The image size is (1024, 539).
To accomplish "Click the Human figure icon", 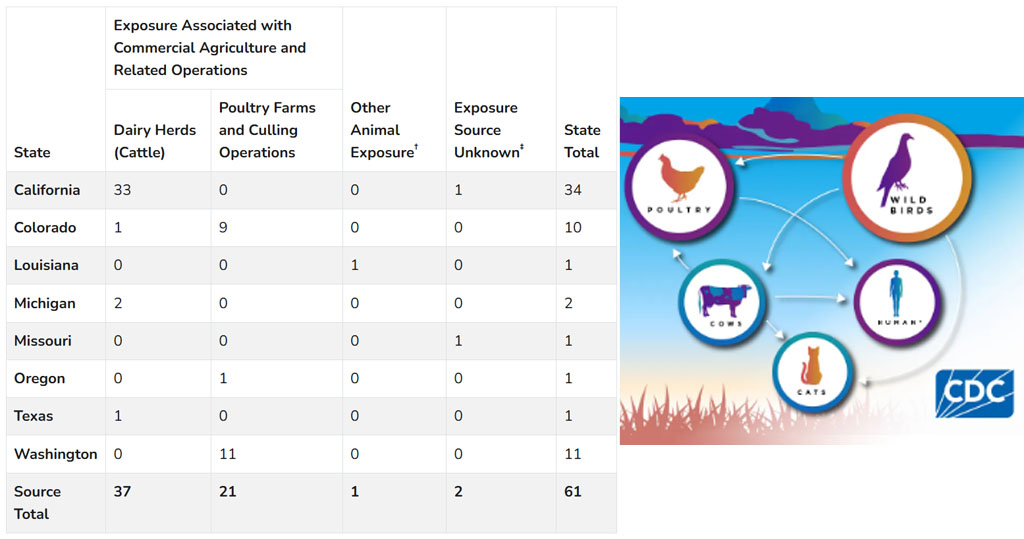I will click(x=894, y=302).
